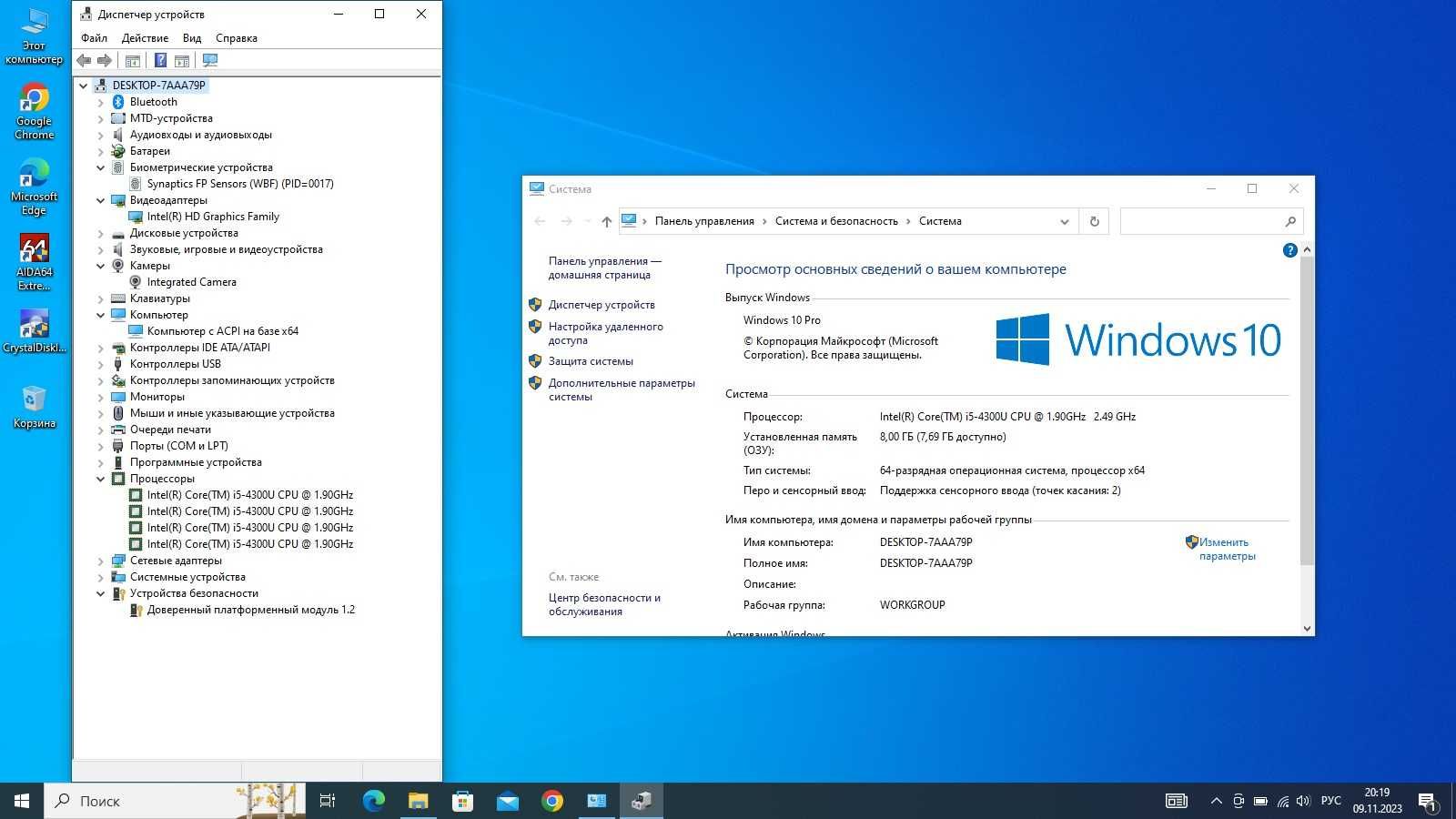The height and width of the screenshot is (819, 1456).
Task: Open the Вид menu
Action: tap(191, 38)
